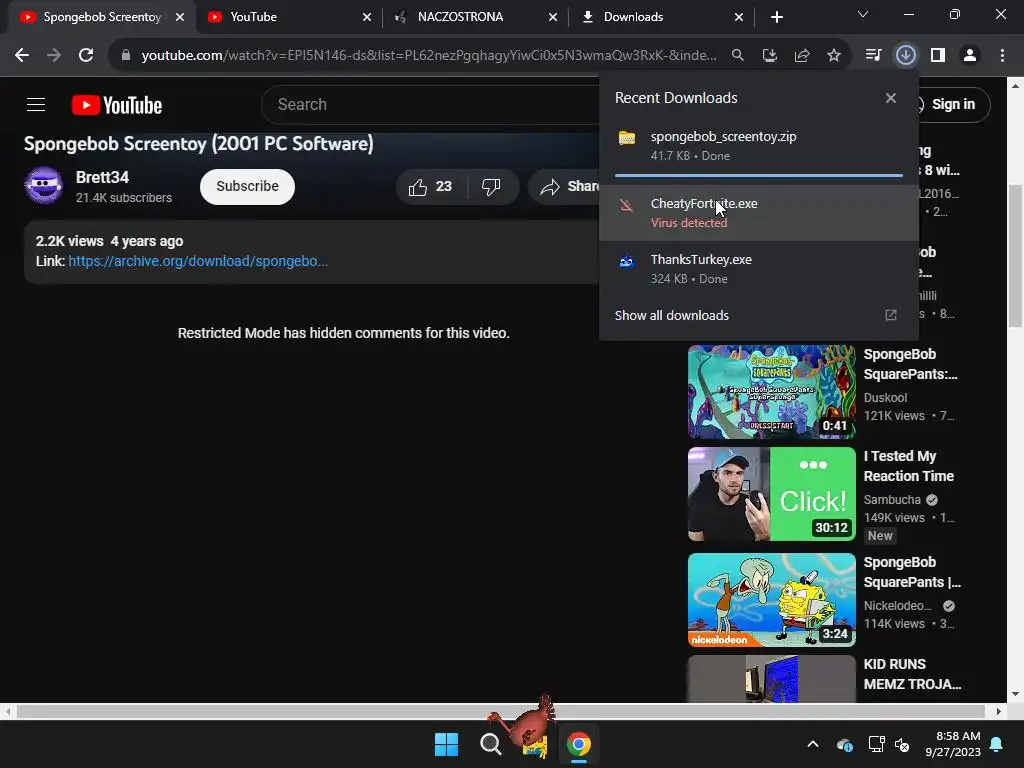Show hidden system tray icons

(812, 744)
